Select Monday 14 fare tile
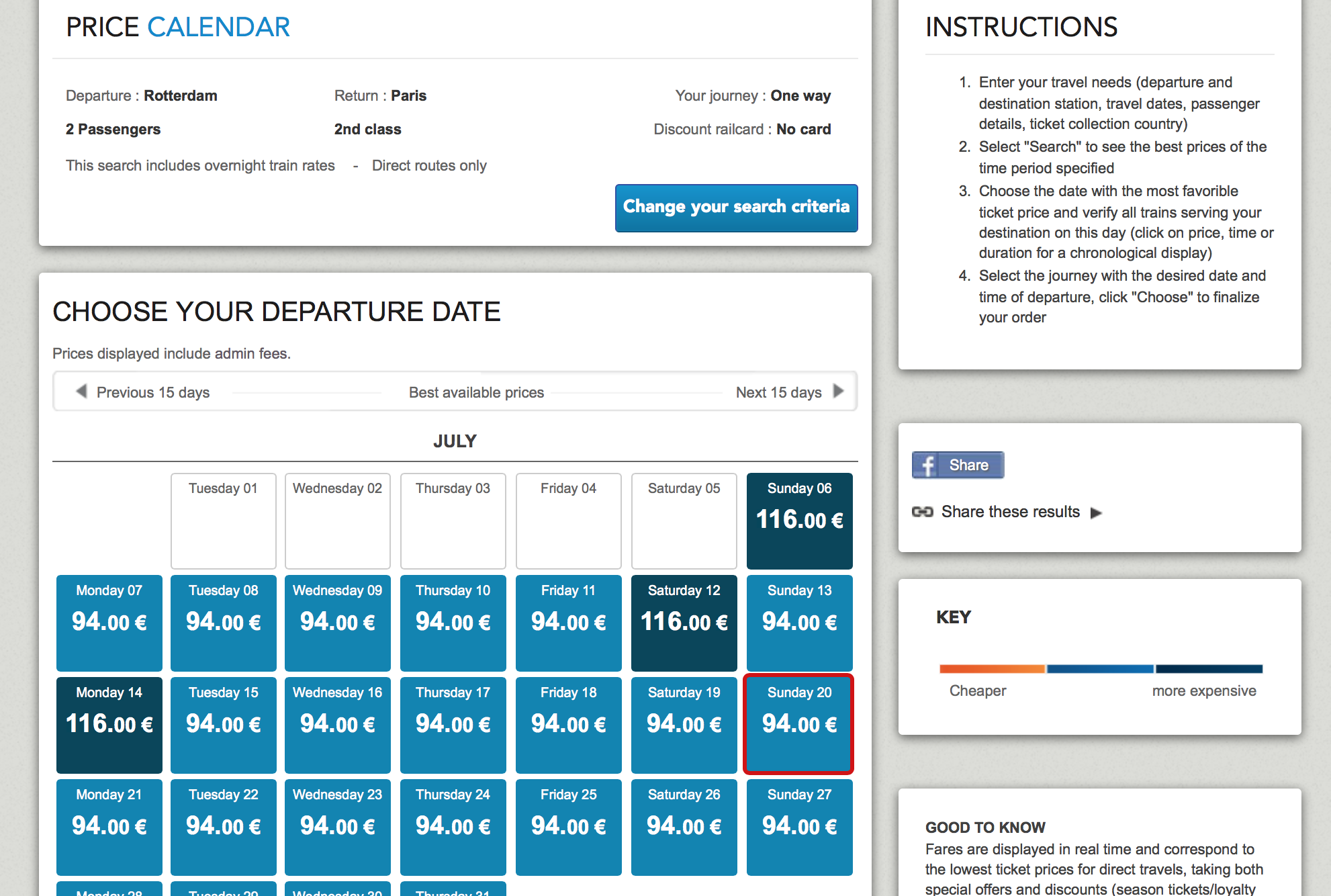1331x896 pixels. coord(109,725)
